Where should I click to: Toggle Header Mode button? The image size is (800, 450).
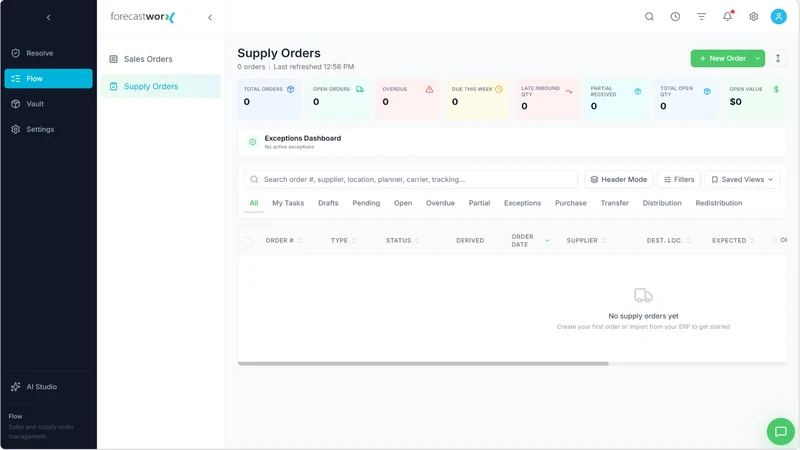(x=618, y=180)
